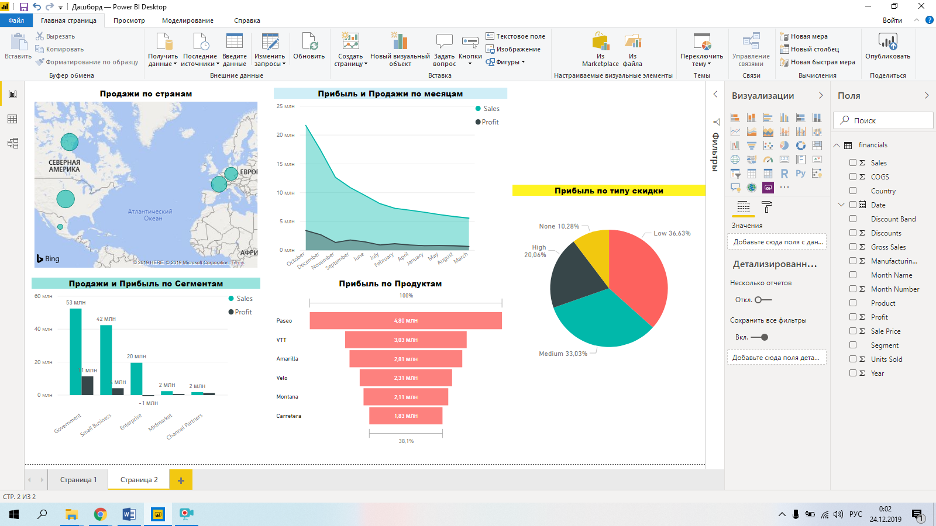Expand the Фильтры pane chevron

(715, 94)
